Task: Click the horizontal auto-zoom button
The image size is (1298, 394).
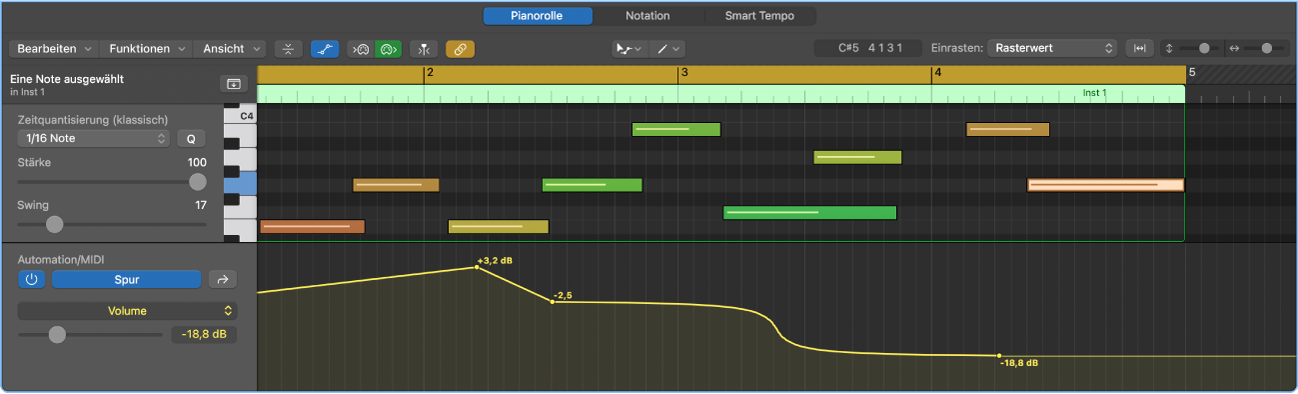Action: pos(1139,48)
